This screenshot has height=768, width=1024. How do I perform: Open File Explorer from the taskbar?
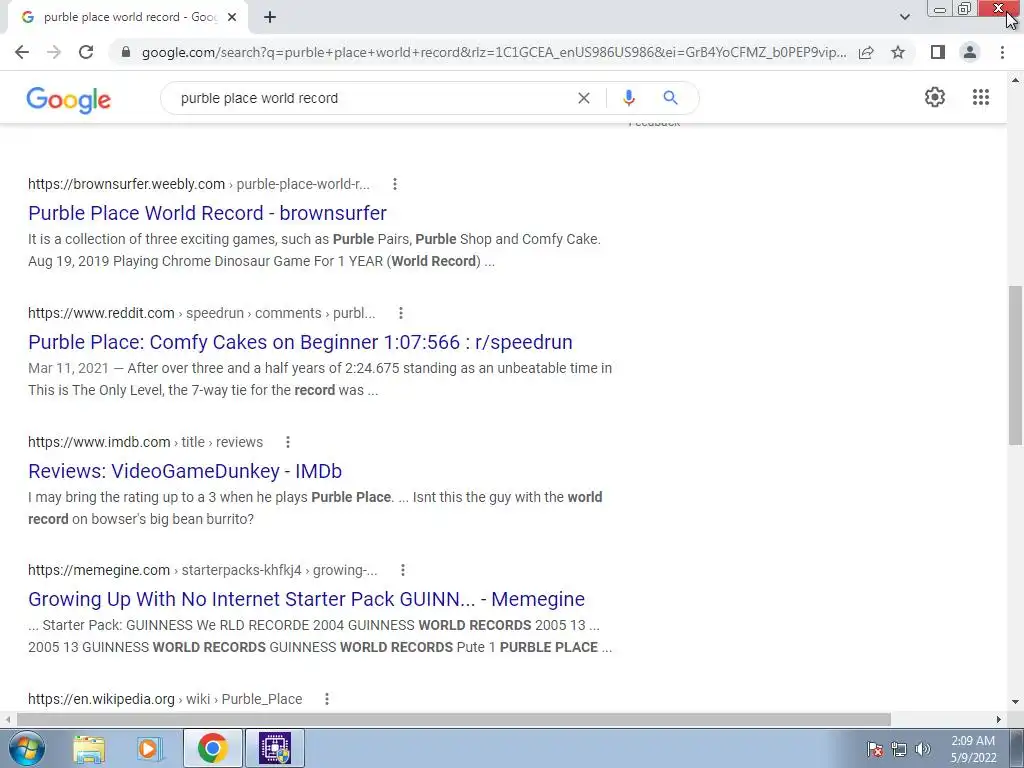[x=89, y=748]
